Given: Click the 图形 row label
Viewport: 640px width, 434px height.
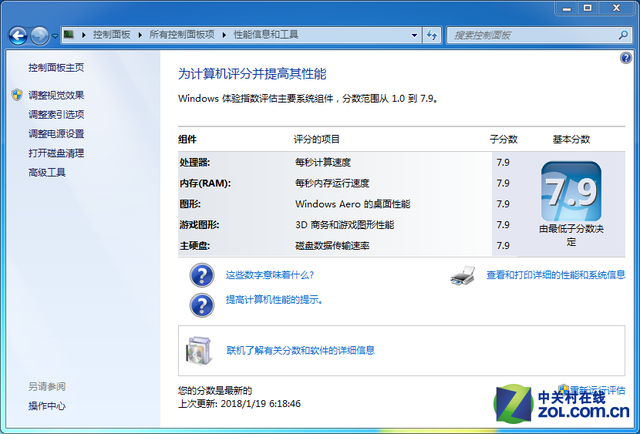Looking at the screenshot, I should [190, 204].
